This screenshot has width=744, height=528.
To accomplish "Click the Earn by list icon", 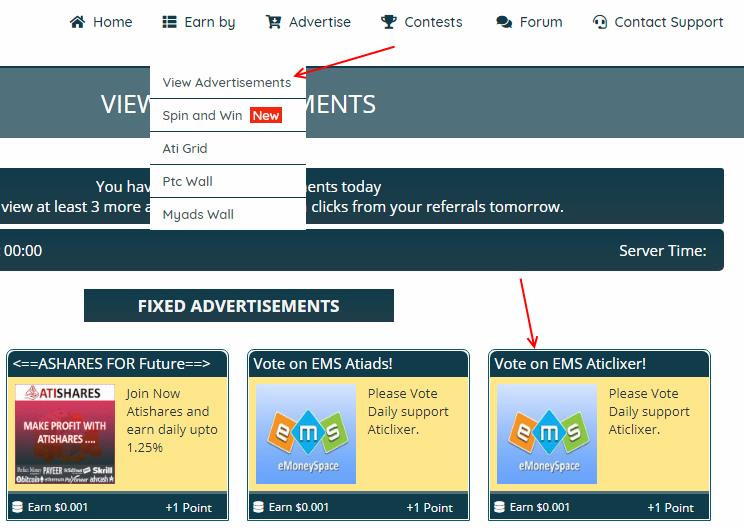I will (169, 22).
